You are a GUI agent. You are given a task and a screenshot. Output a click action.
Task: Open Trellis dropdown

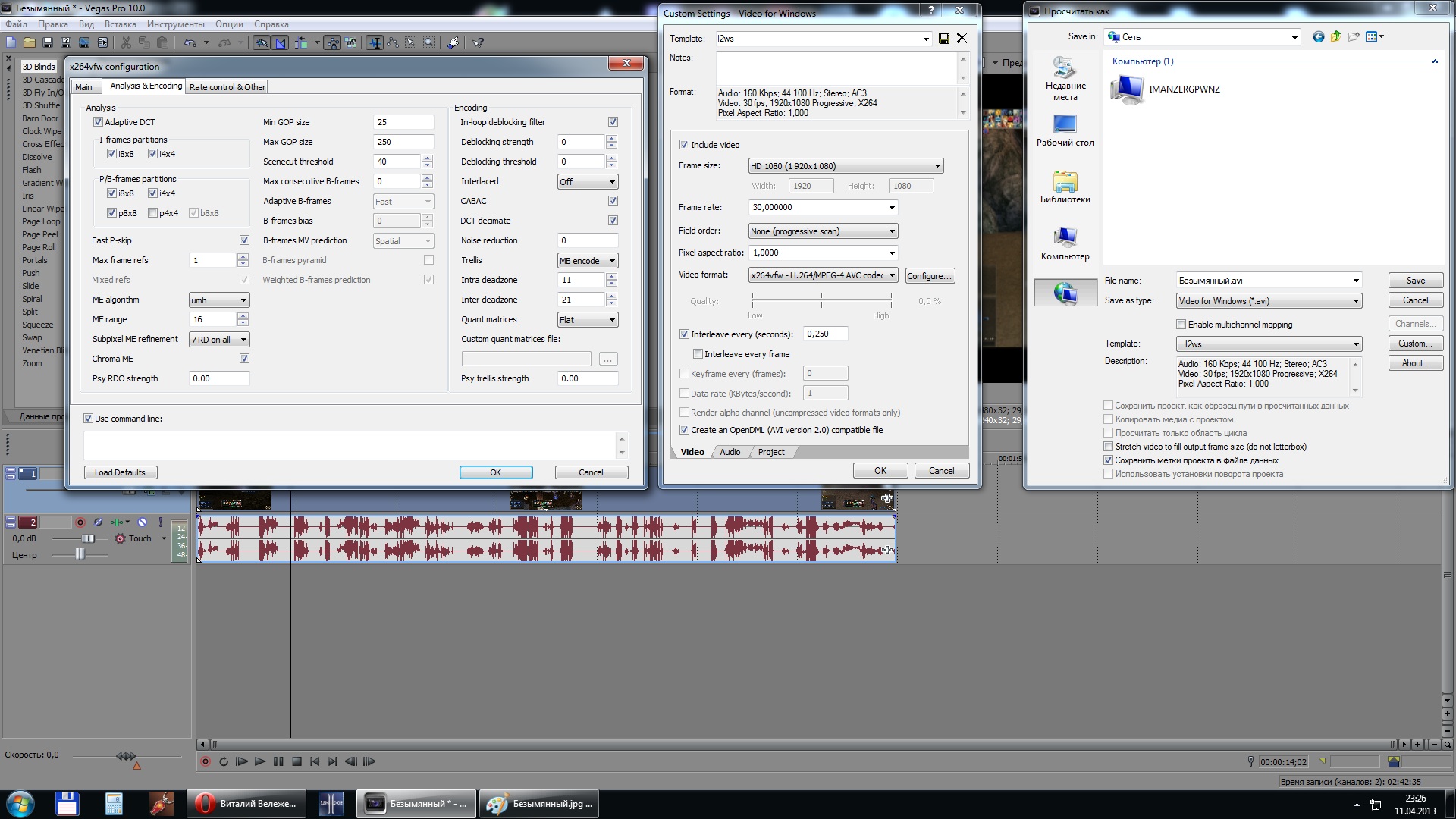[588, 261]
